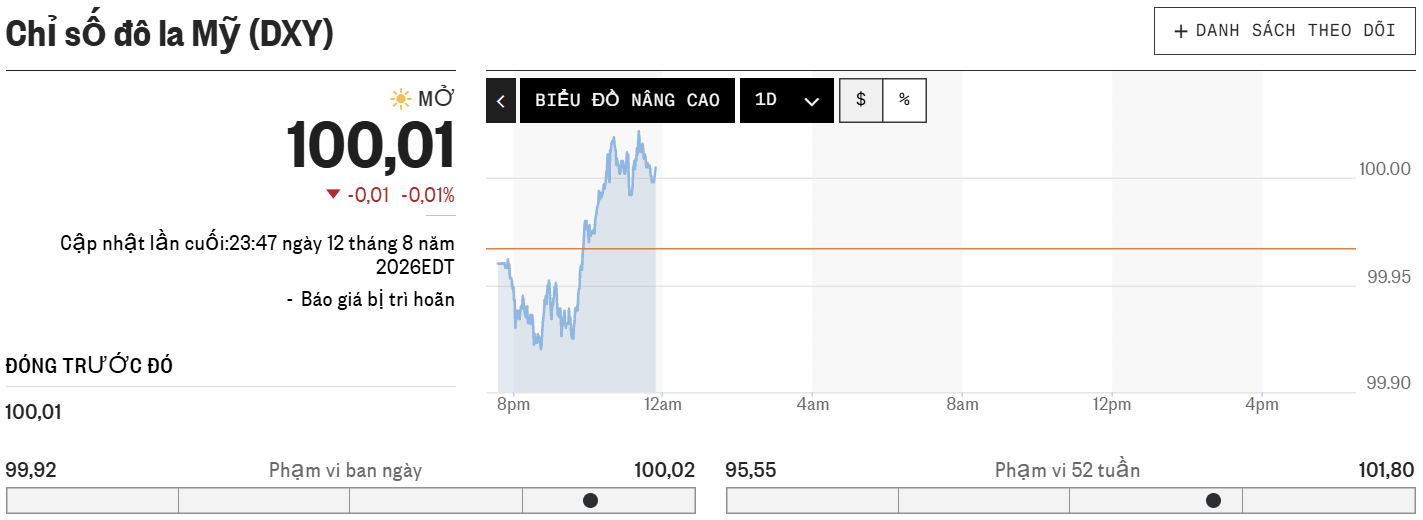Click the 100,01 current price value

tap(371, 146)
